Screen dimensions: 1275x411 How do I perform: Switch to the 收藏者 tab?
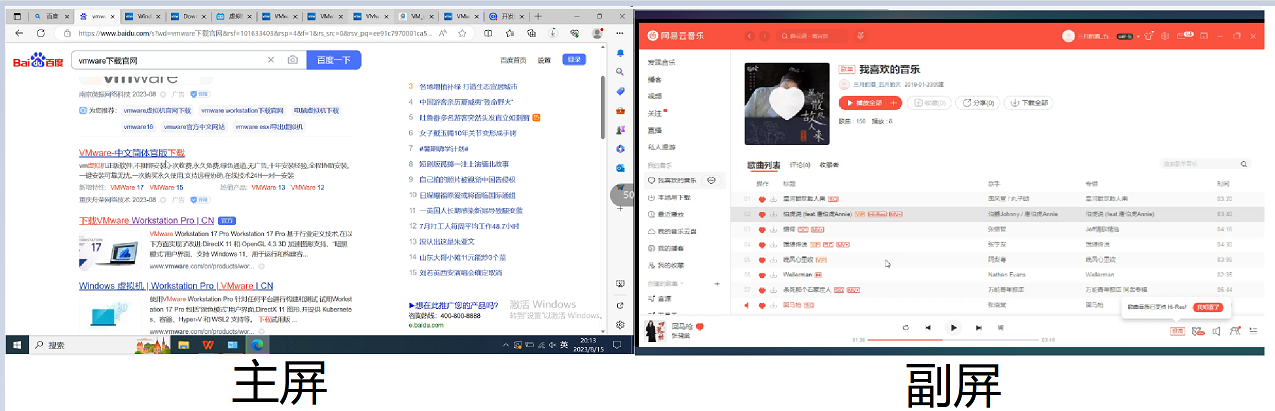tap(829, 164)
